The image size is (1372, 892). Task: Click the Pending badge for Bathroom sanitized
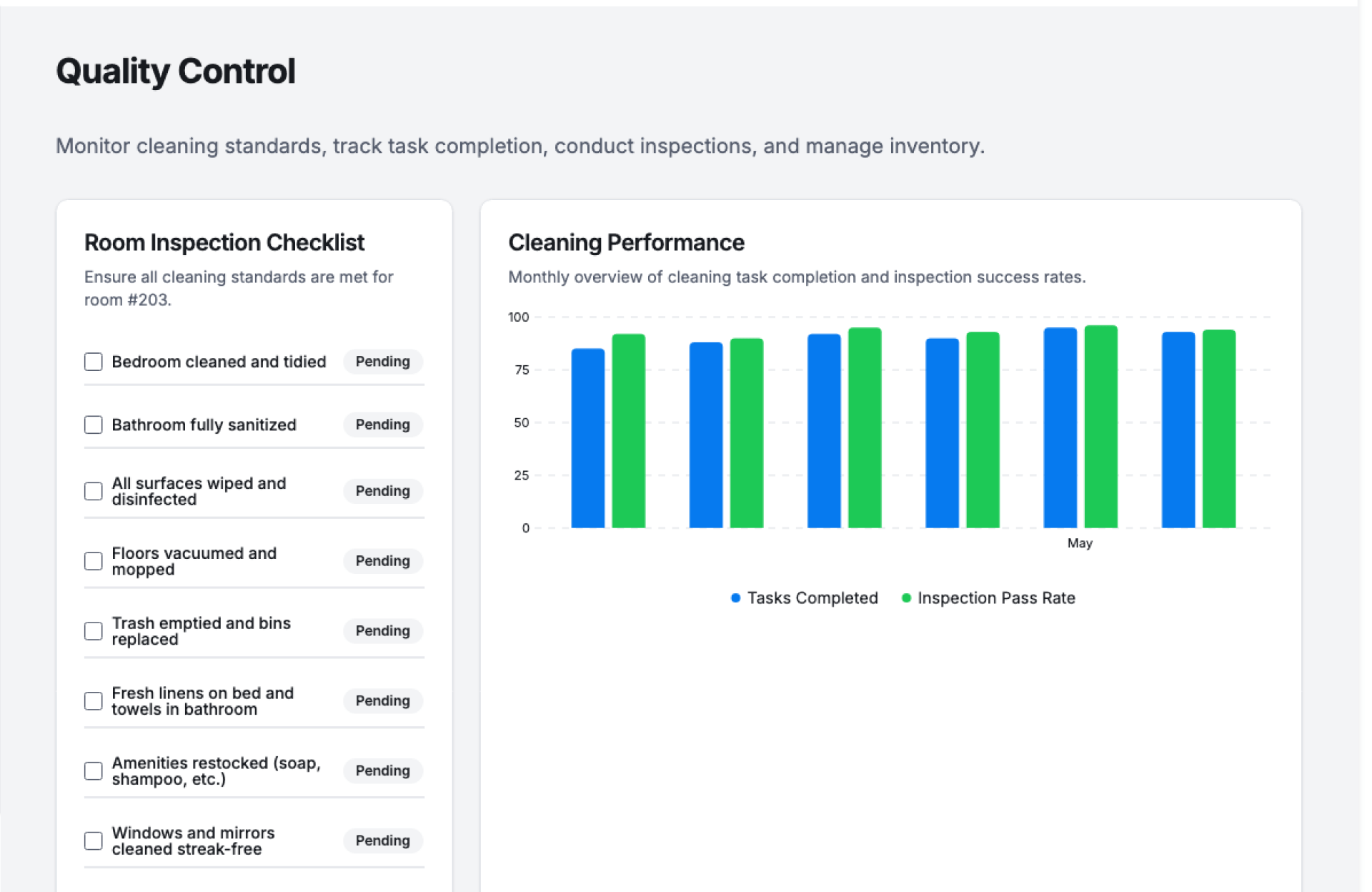coord(383,425)
